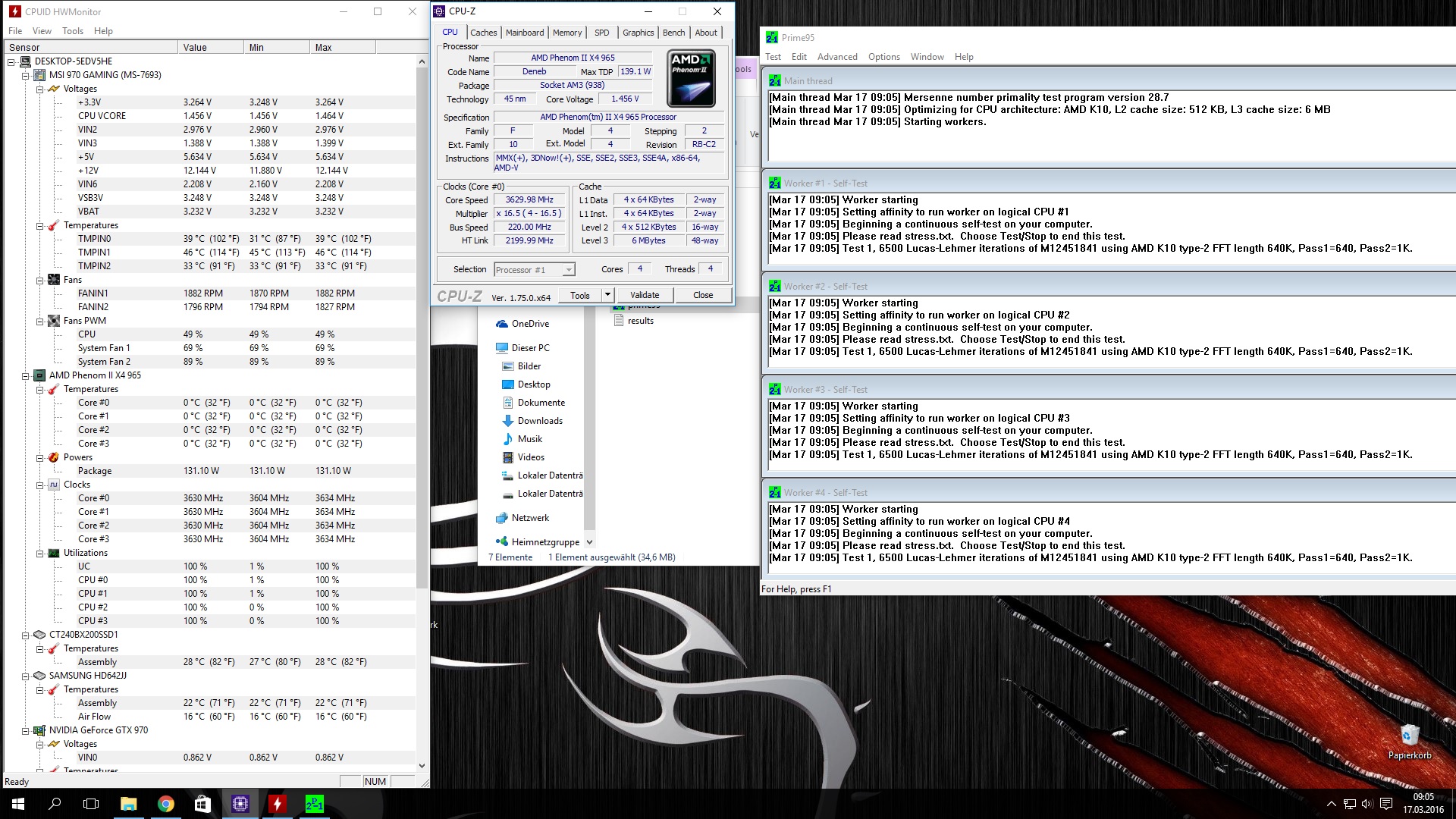This screenshot has width=1456, height=819.
Task: Open Prime95 Help menu
Action: click(964, 57)
